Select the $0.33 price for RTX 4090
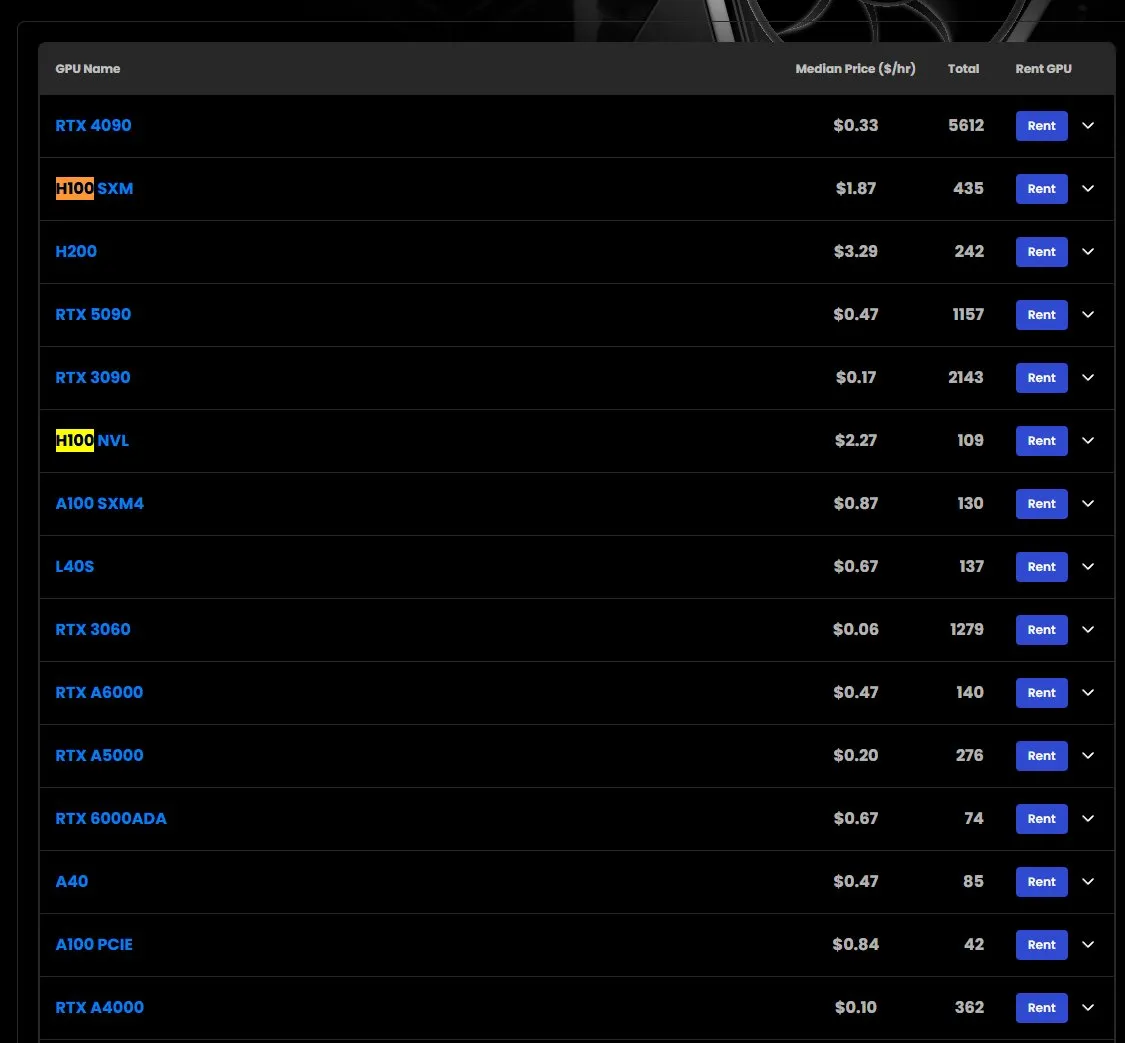The width and height of the screenshot is (1125, 1043). [x=855, y=126]
